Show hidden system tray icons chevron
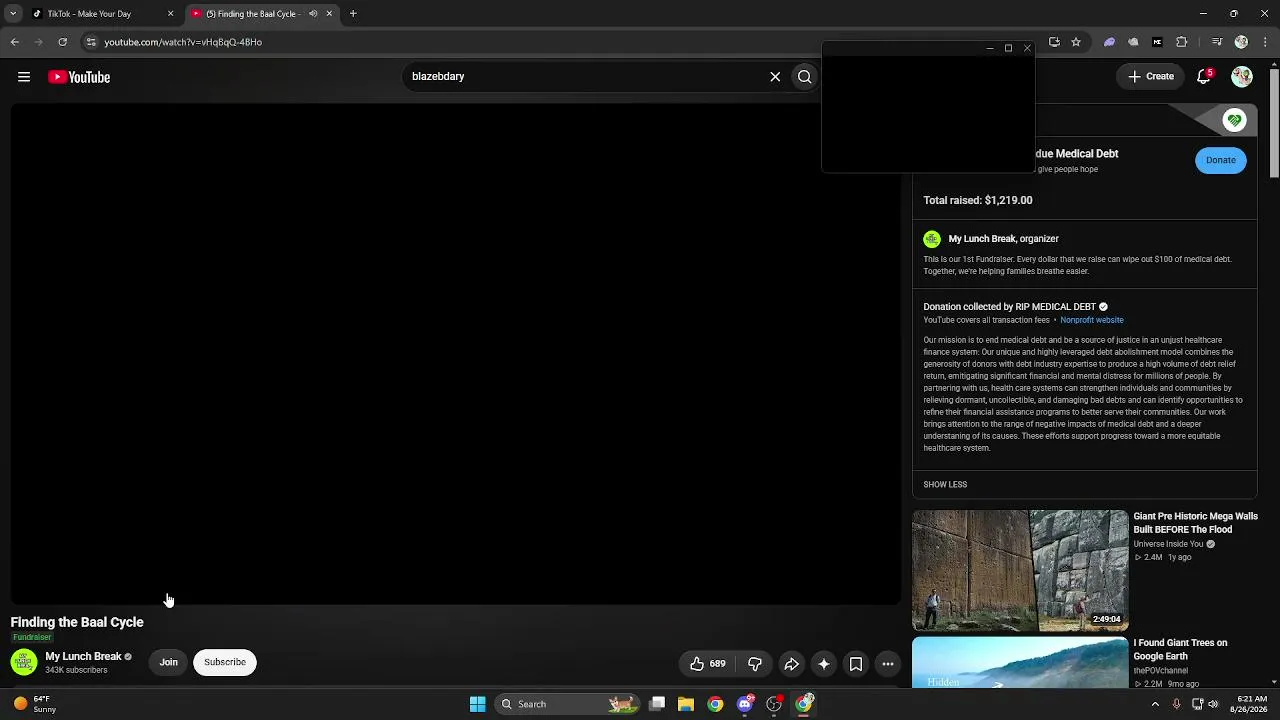1280x720 pixels. click(x=1155, y=704)
